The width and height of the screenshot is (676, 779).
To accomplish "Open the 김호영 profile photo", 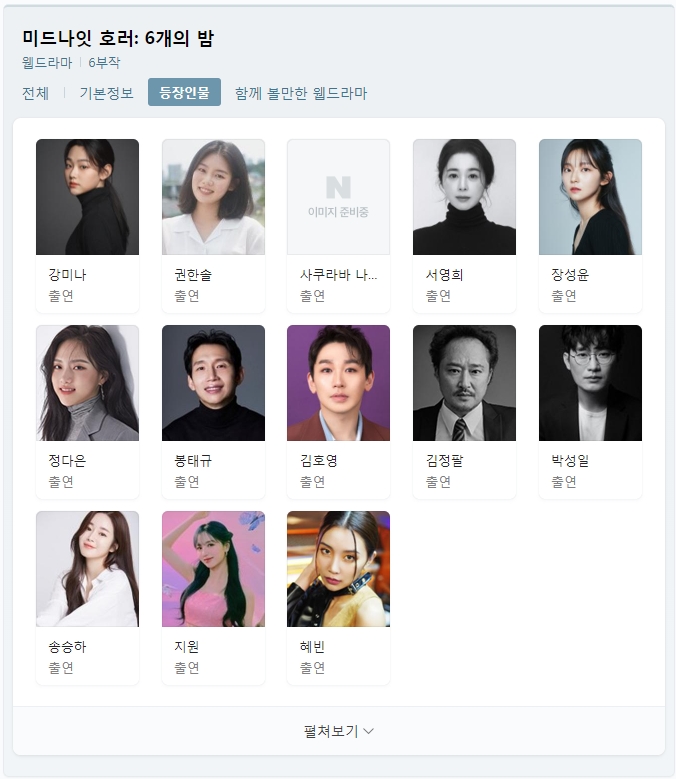I will 338,383.
